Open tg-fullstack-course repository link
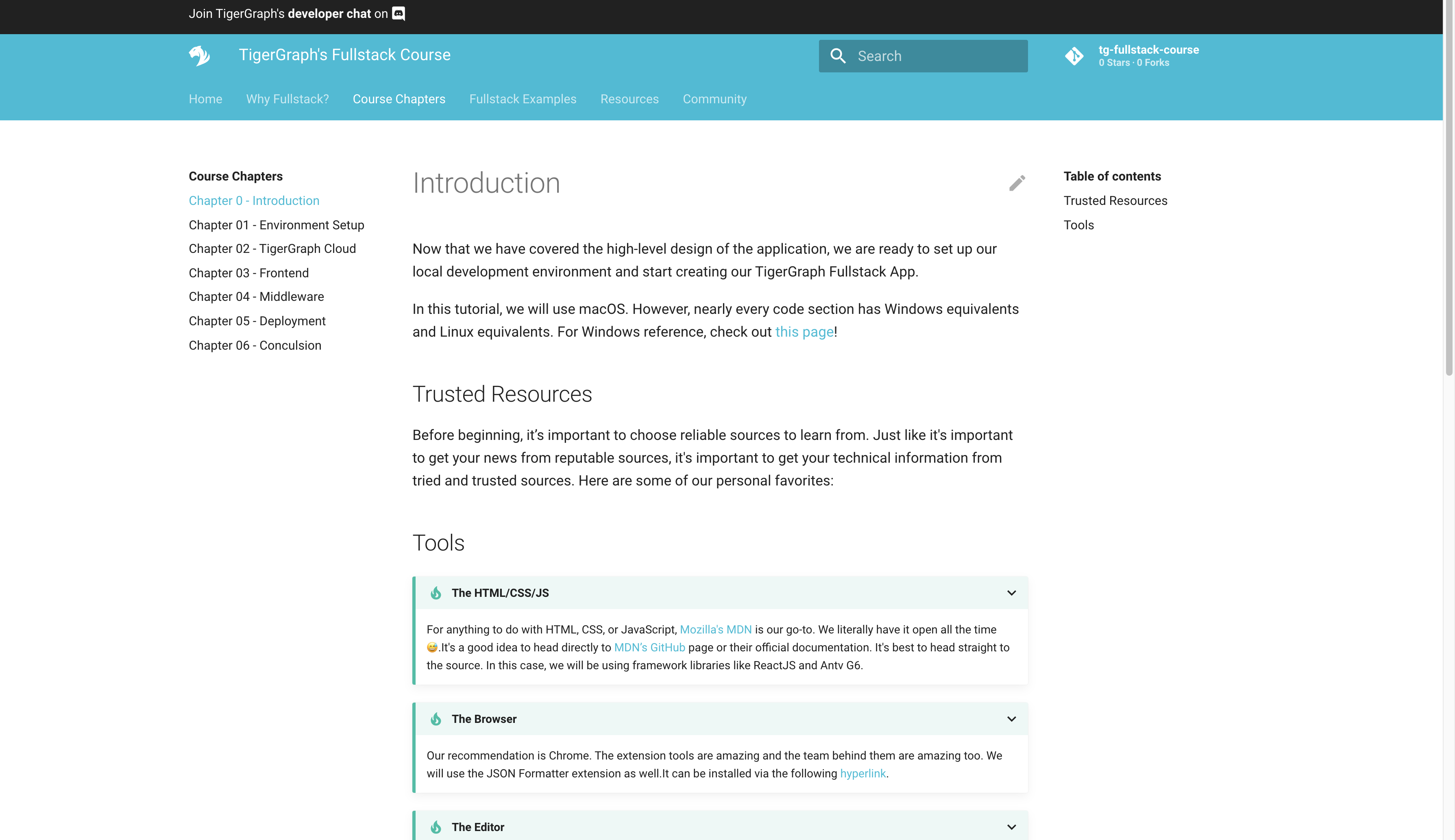Image resolution: width=1455 pixels, height=840 pixels. pos(1148,50)
